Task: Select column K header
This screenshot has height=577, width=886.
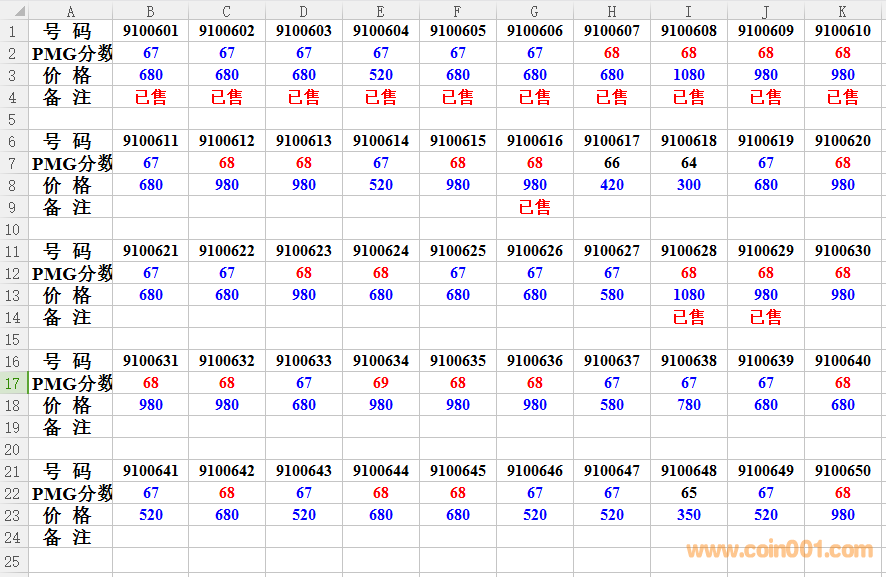Action: [842, 10]
